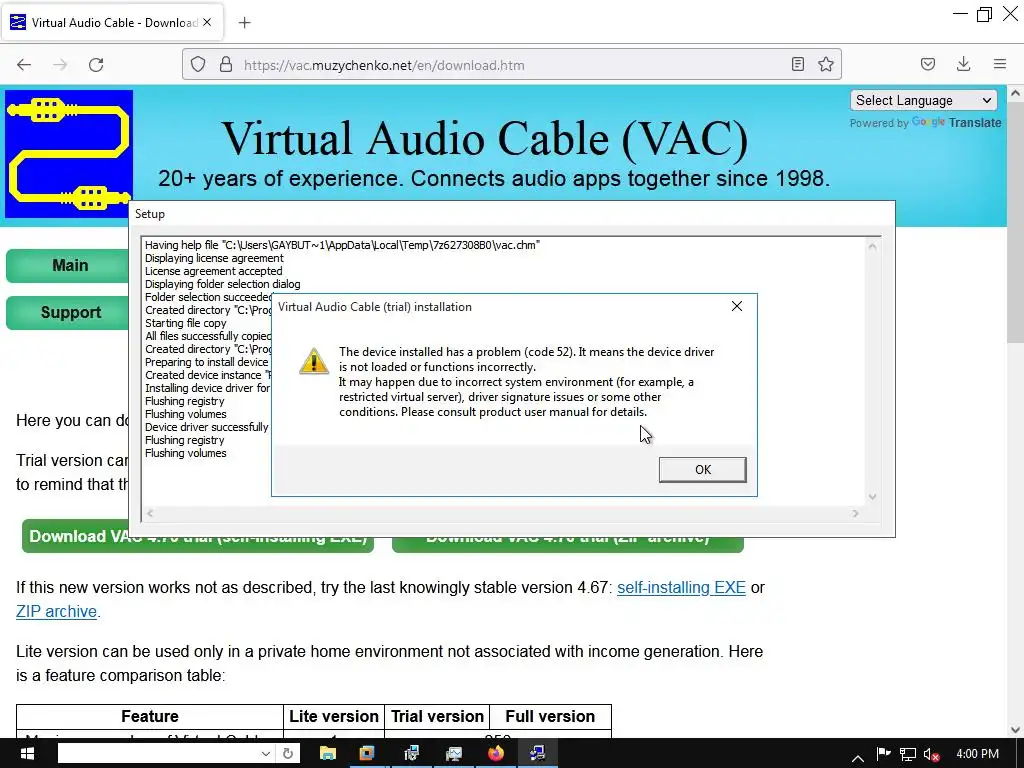The width and height of the screenshot is (1024, 768).
Task: Click OK in the installation warning dialog
Action: (702, 470)
